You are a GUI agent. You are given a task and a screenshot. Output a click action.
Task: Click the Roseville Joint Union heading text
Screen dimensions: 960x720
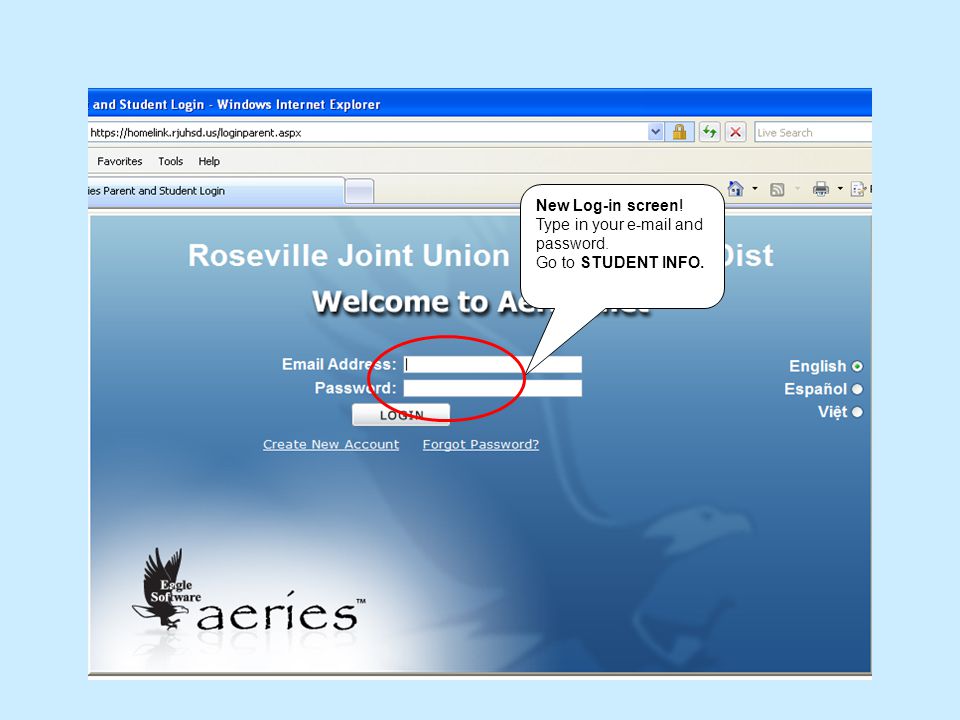click(x=348, y=255)
